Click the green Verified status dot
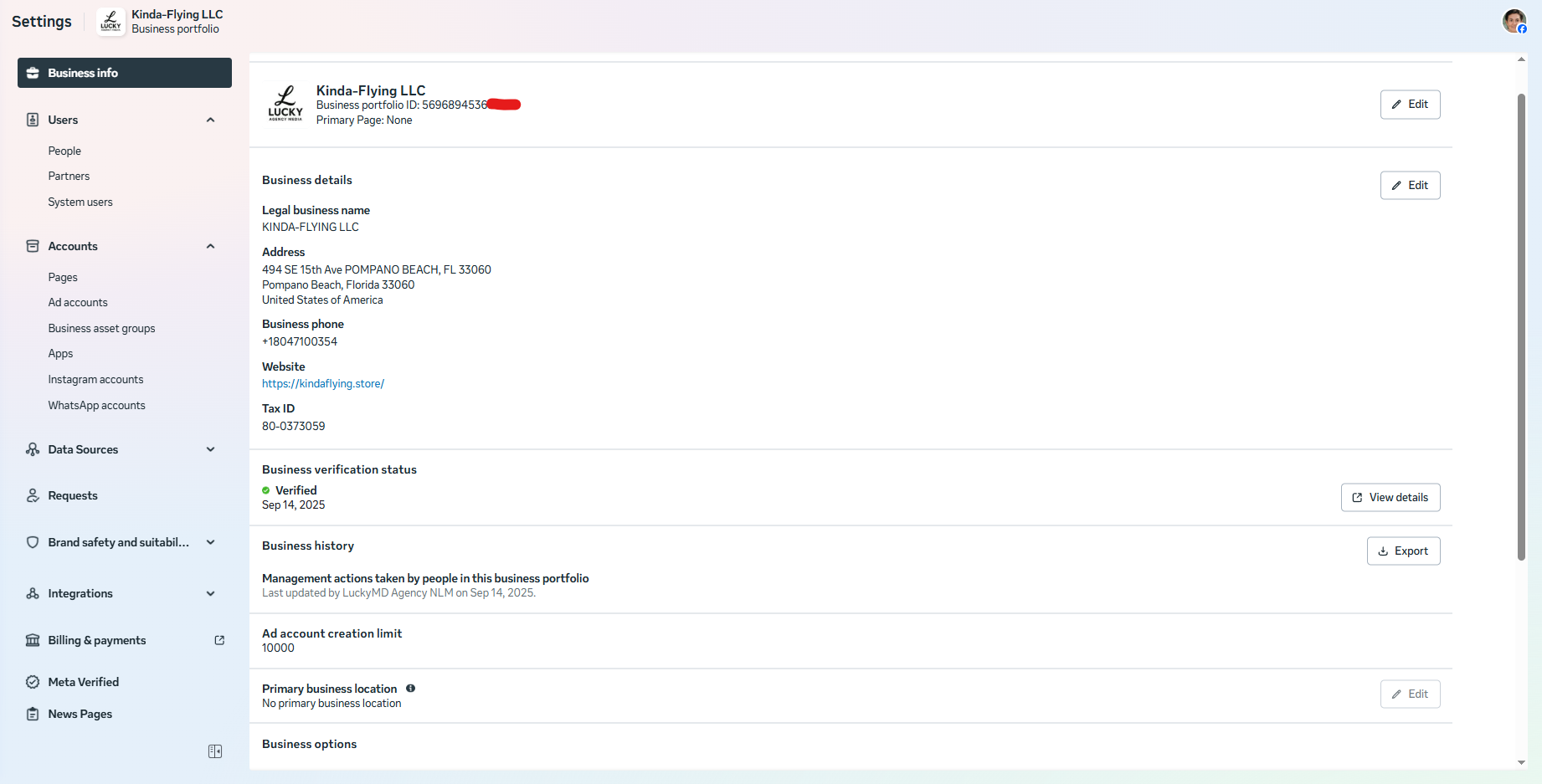 click(x=266, y=490)
